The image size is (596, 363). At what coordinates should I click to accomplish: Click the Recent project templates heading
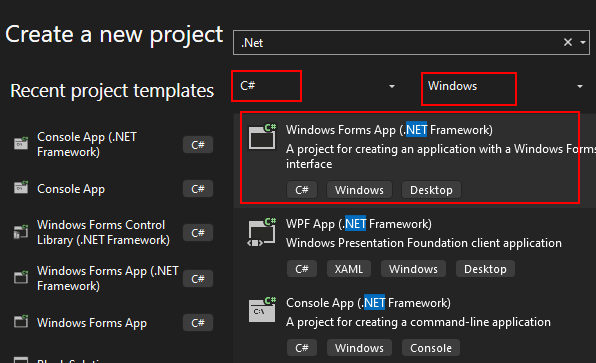click(x=112, y=90)
